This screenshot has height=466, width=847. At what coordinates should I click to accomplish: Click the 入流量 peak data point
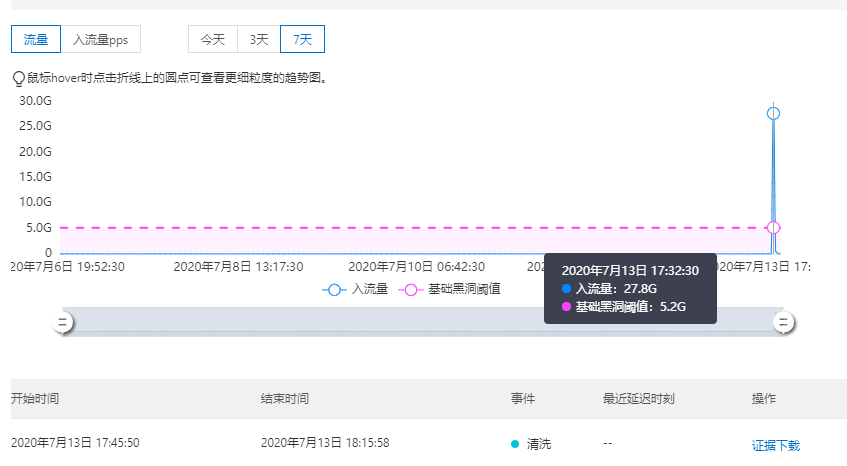click(773, 113)
